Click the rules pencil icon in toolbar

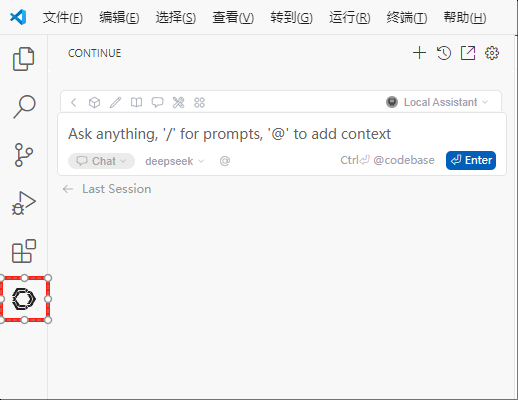pyautogui.click(x=115, y=102)
